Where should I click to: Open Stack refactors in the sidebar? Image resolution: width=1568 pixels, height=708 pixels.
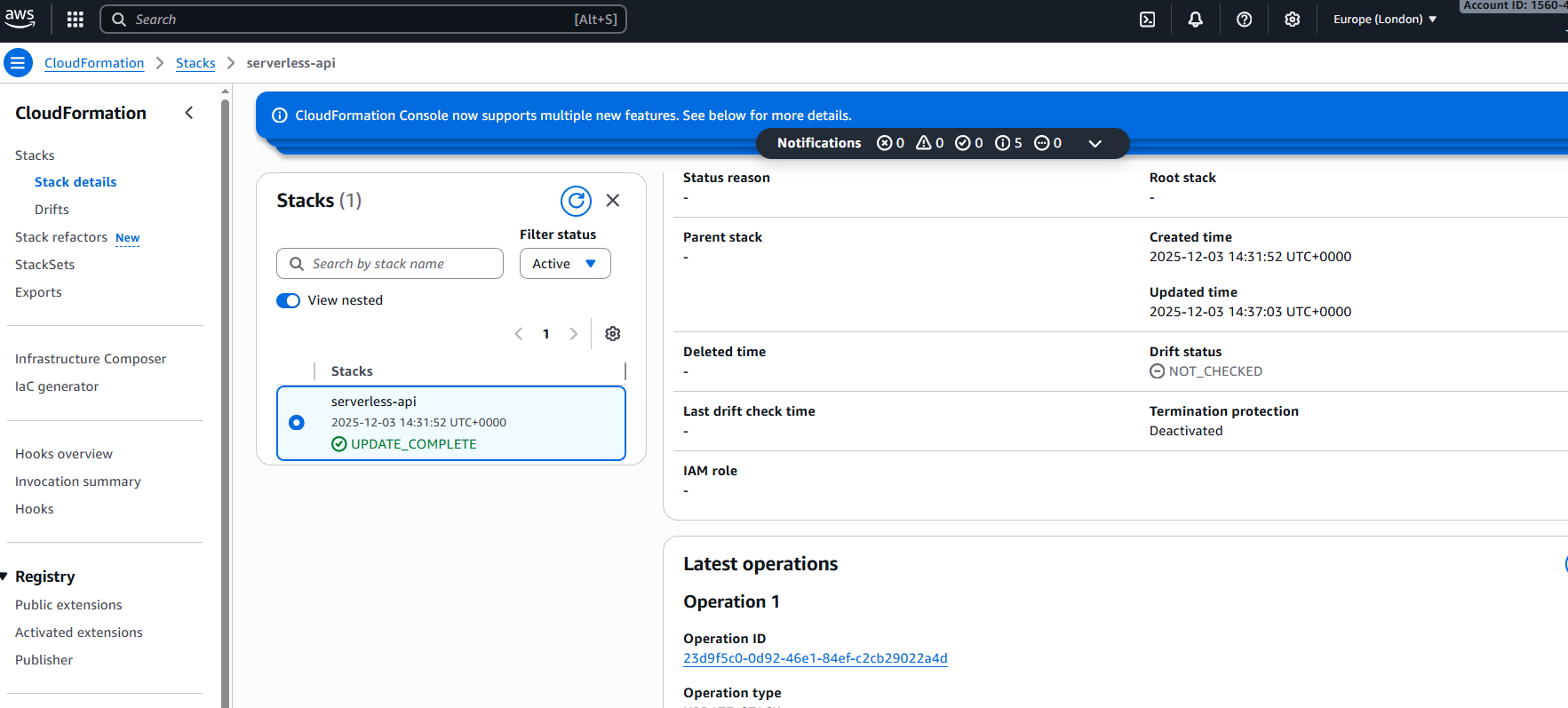[x=61, y=237]
